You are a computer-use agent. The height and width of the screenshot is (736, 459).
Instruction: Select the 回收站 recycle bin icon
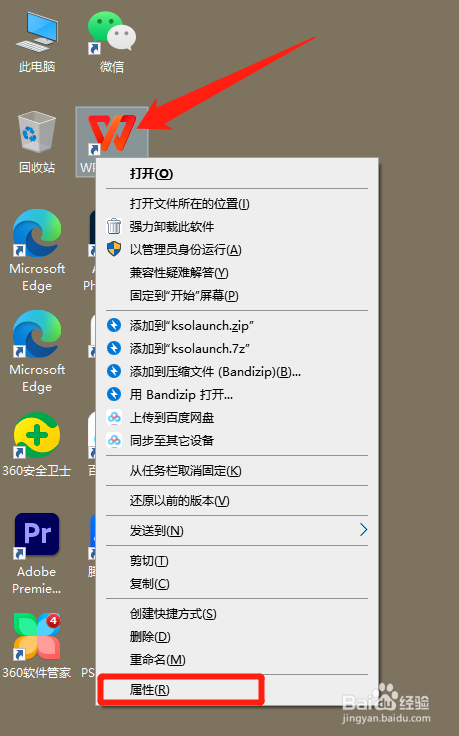(37, 142)
